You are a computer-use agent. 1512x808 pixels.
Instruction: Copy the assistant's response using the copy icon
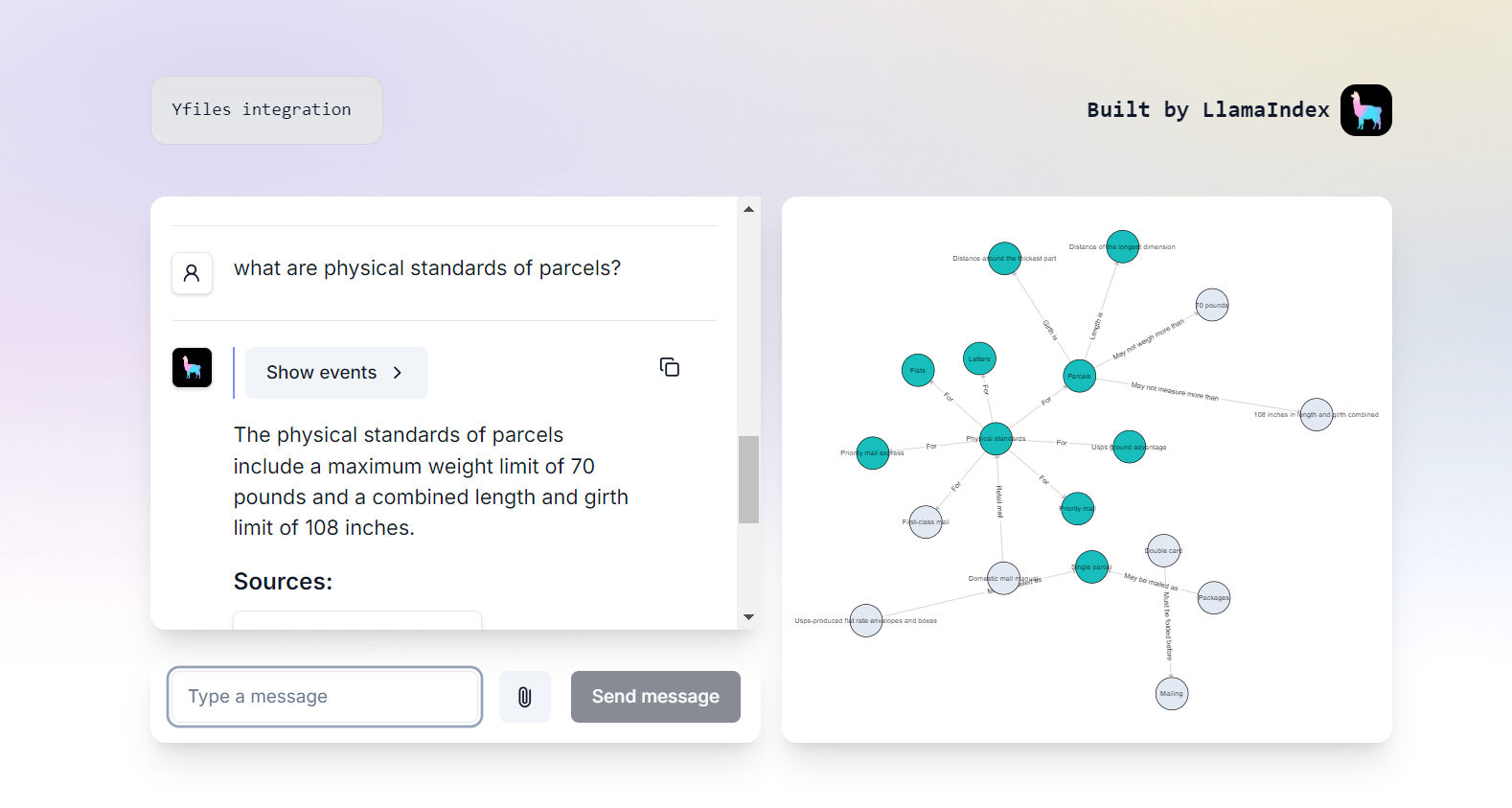[x=669, y=367]
